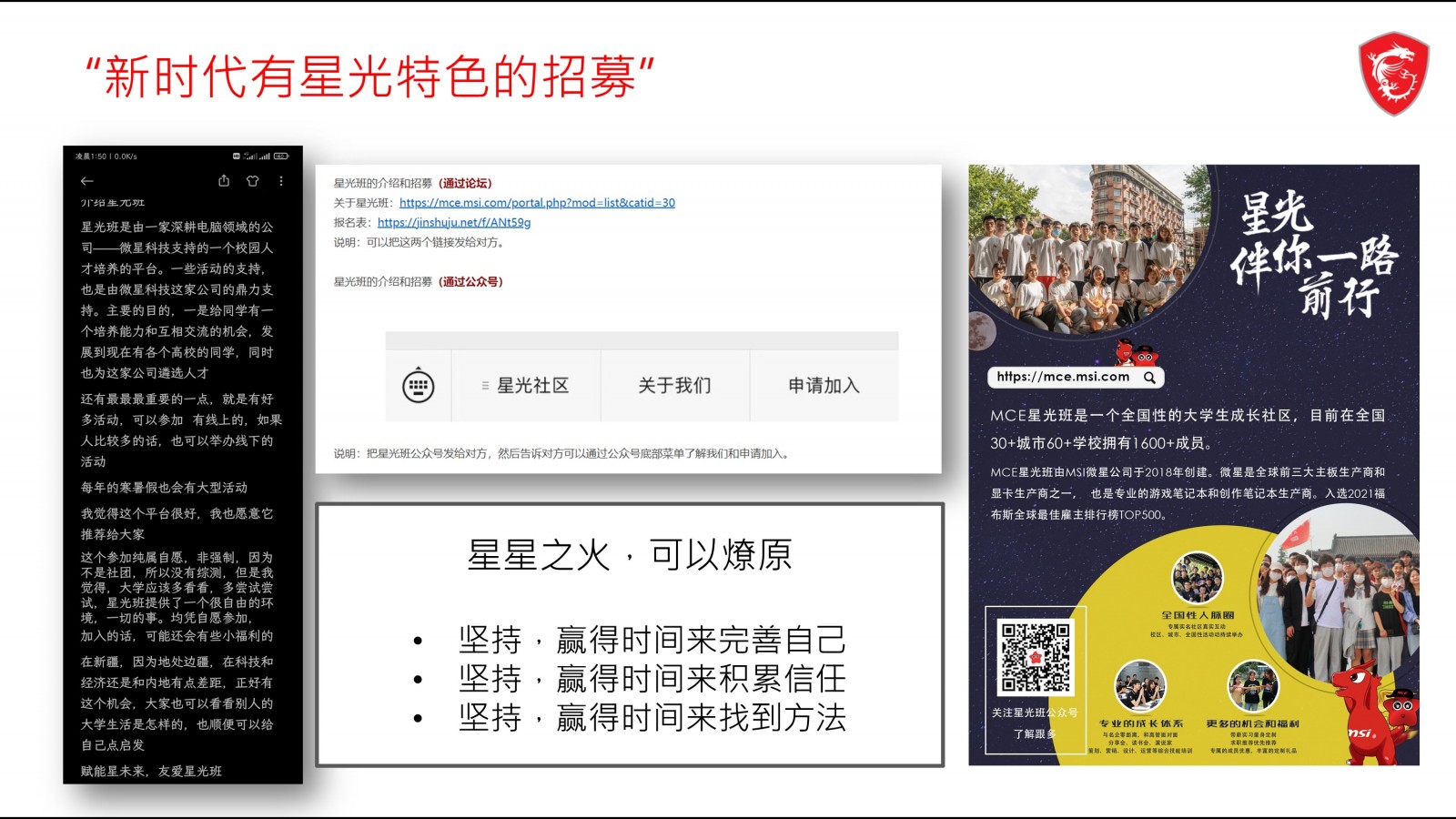This screenshot has width=1456, height=819.
Task: Click the slide title 新时代有星光特色的招募
Action: tap(370, 76)
